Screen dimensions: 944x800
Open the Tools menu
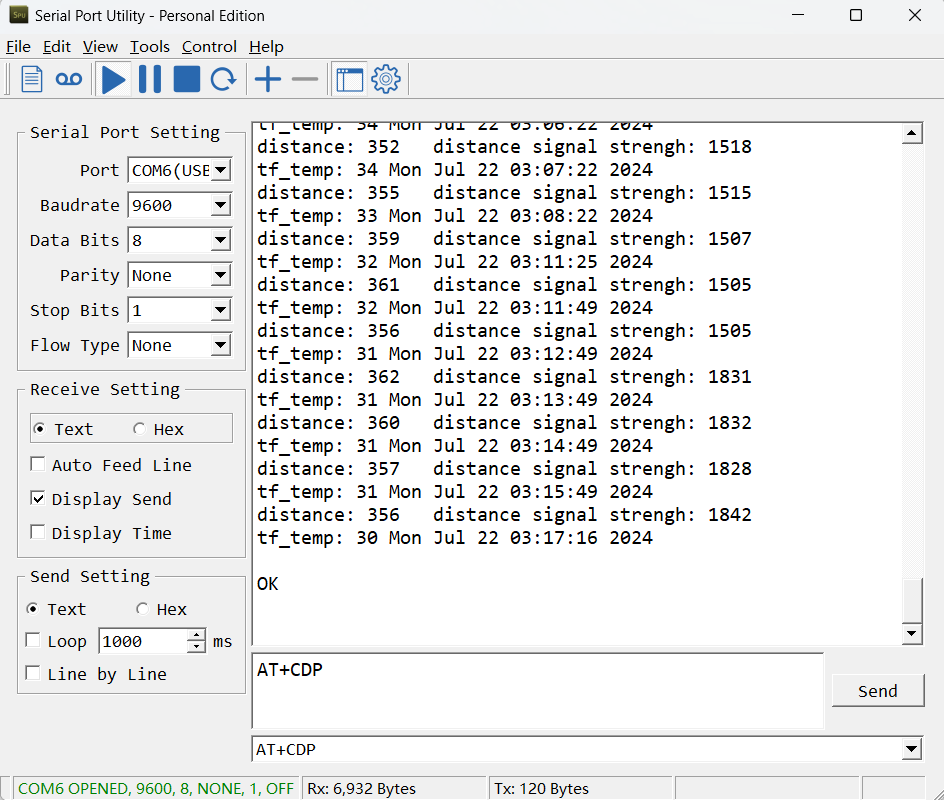149,47
